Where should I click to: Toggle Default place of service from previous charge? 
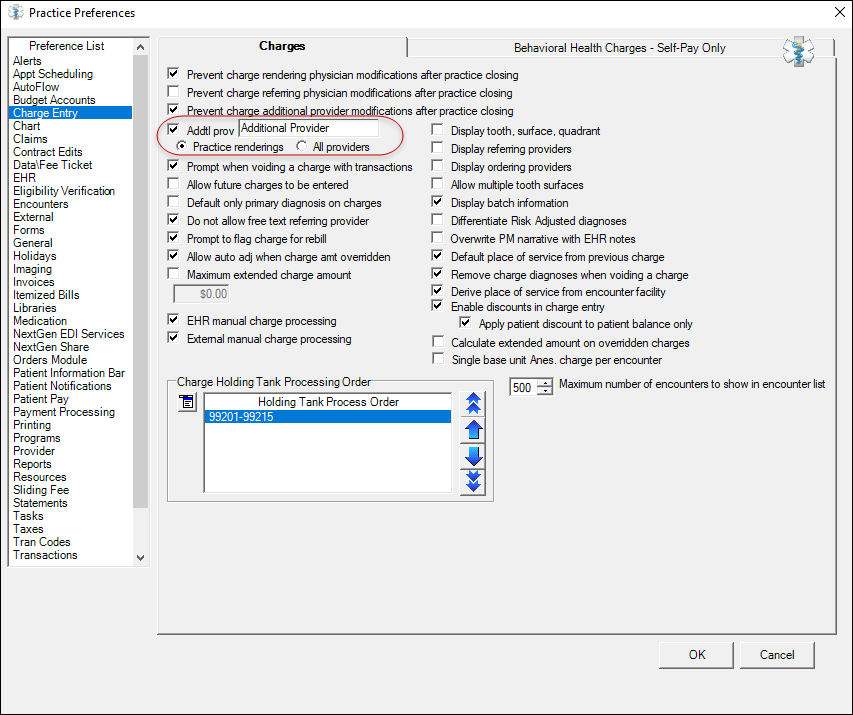pyautogui.click(x=437, y=255)
